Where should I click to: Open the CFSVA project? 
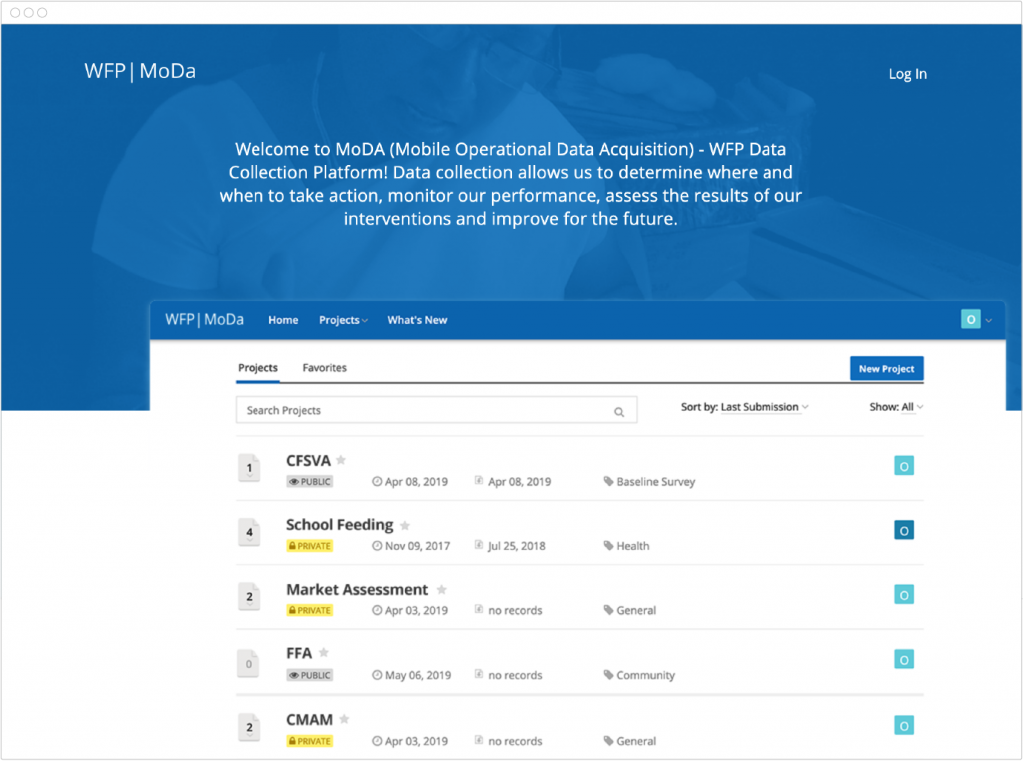click(x=308, y=461)
